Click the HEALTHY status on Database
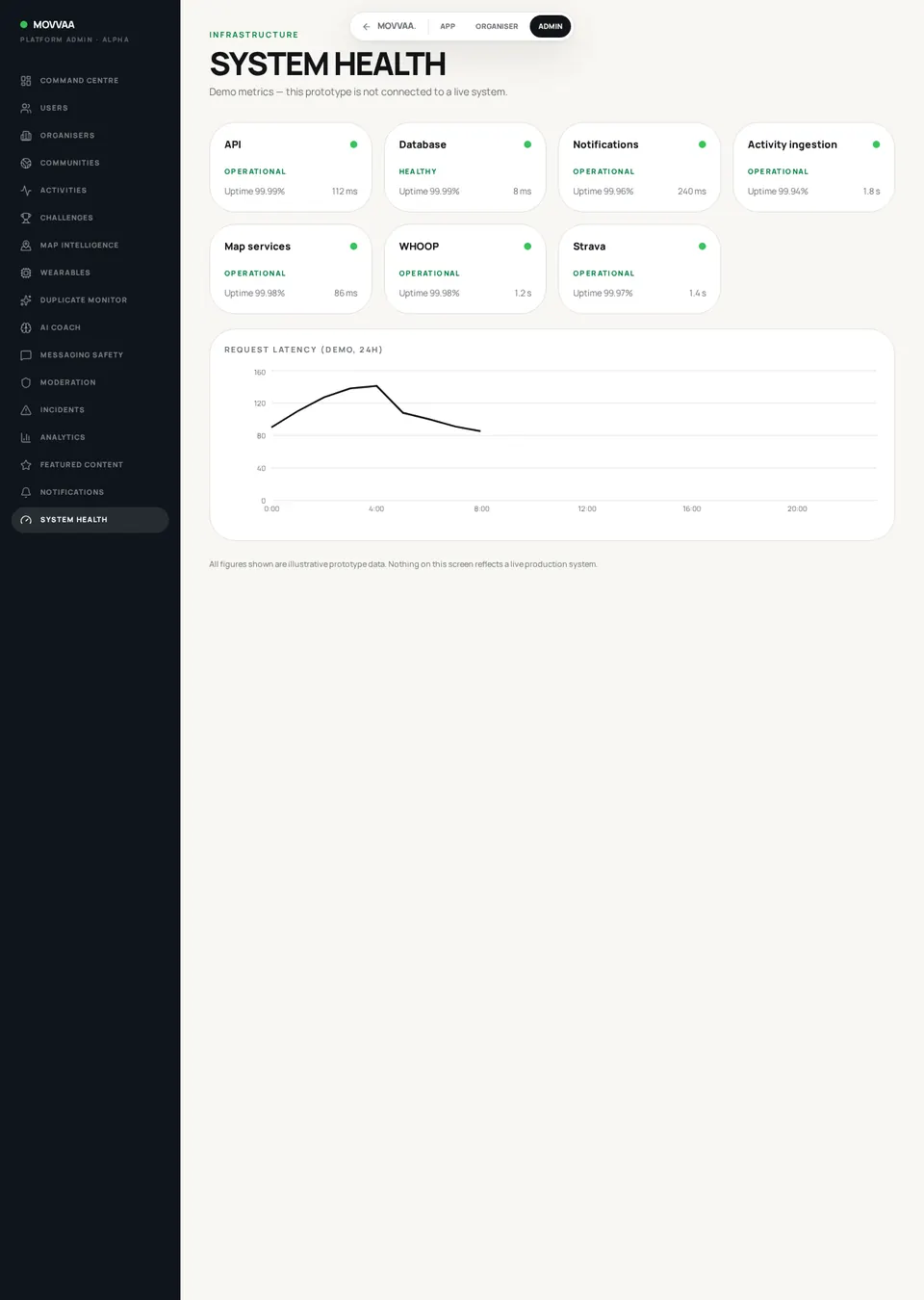 (418, 171)
